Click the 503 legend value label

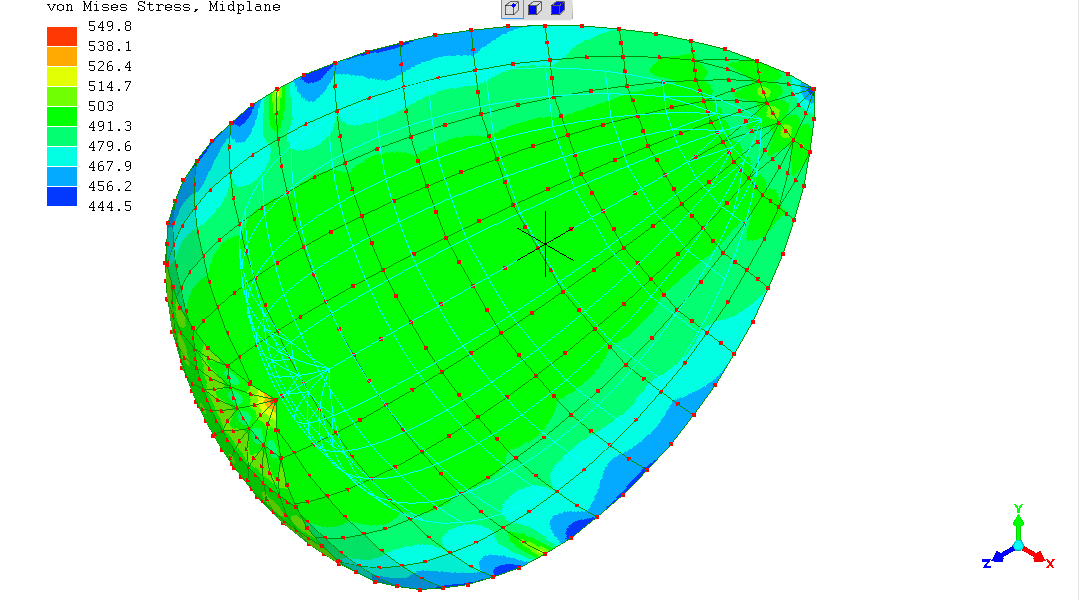tap(101, 107)
